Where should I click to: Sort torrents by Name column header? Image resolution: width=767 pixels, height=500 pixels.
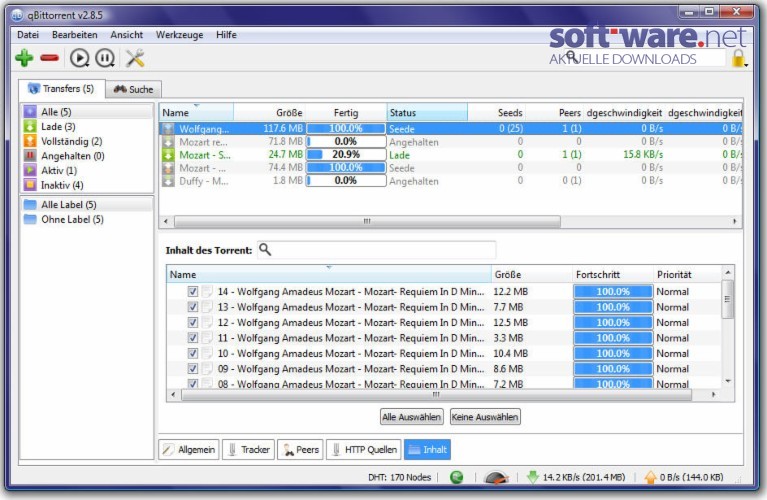[x=197, y=113]
